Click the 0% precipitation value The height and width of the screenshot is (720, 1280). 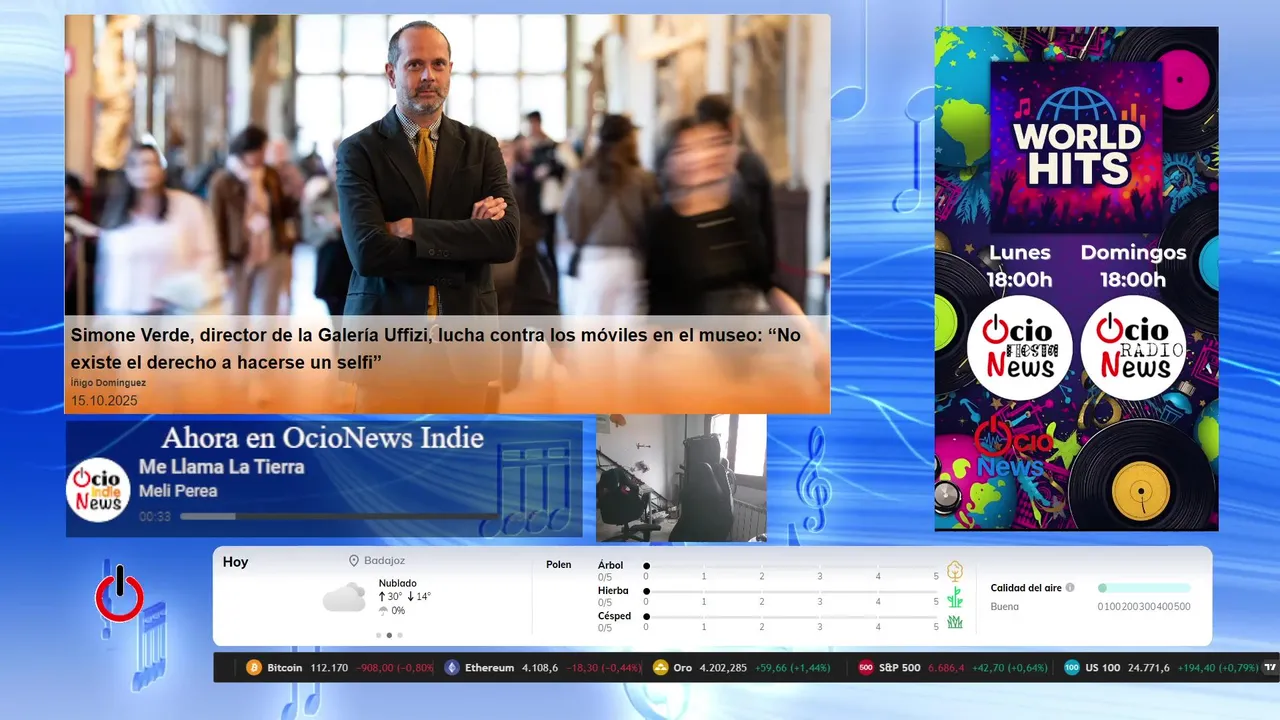pyautogui.click(x=398, y=611)
